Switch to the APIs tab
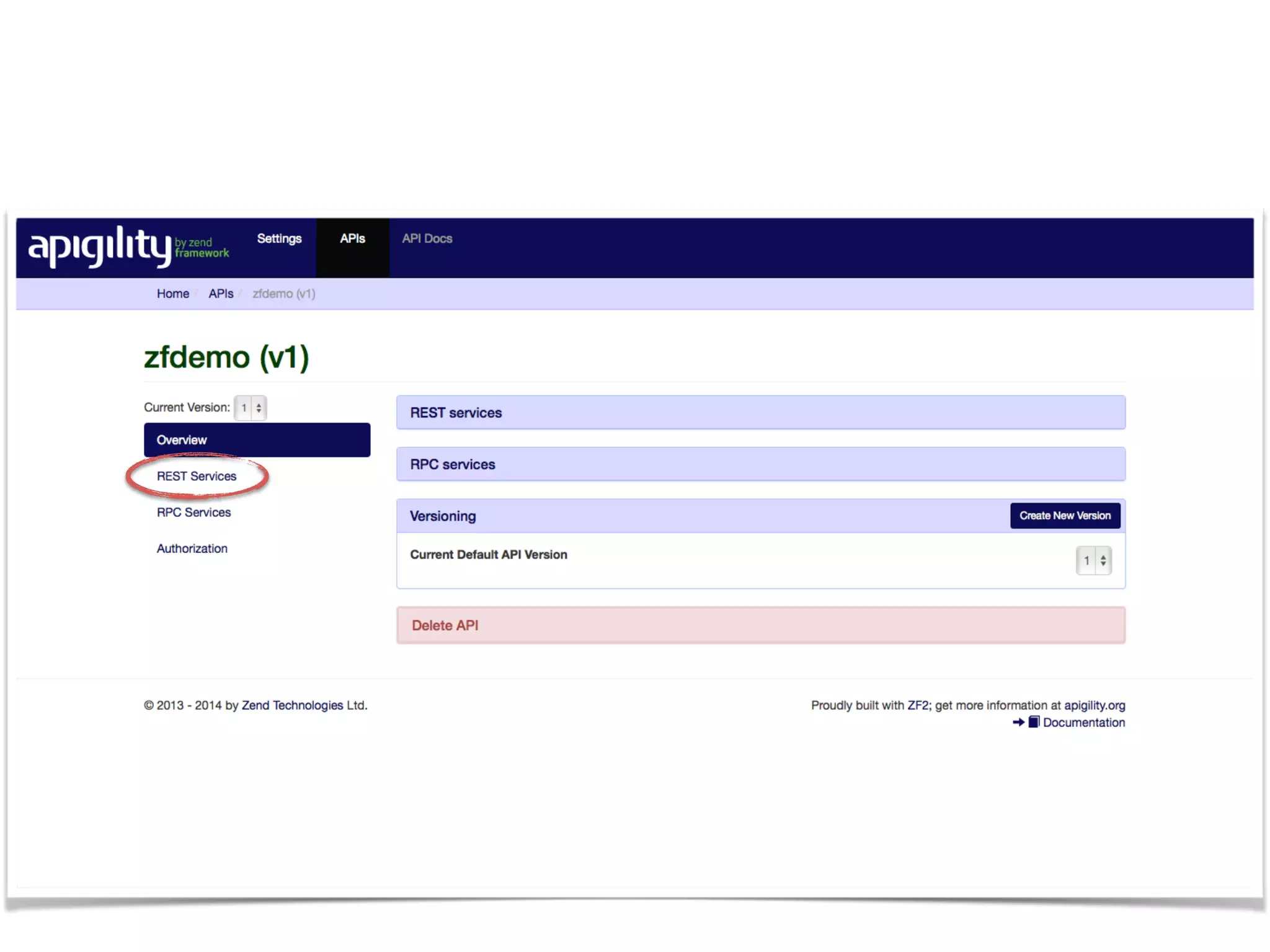 [352, 239]
